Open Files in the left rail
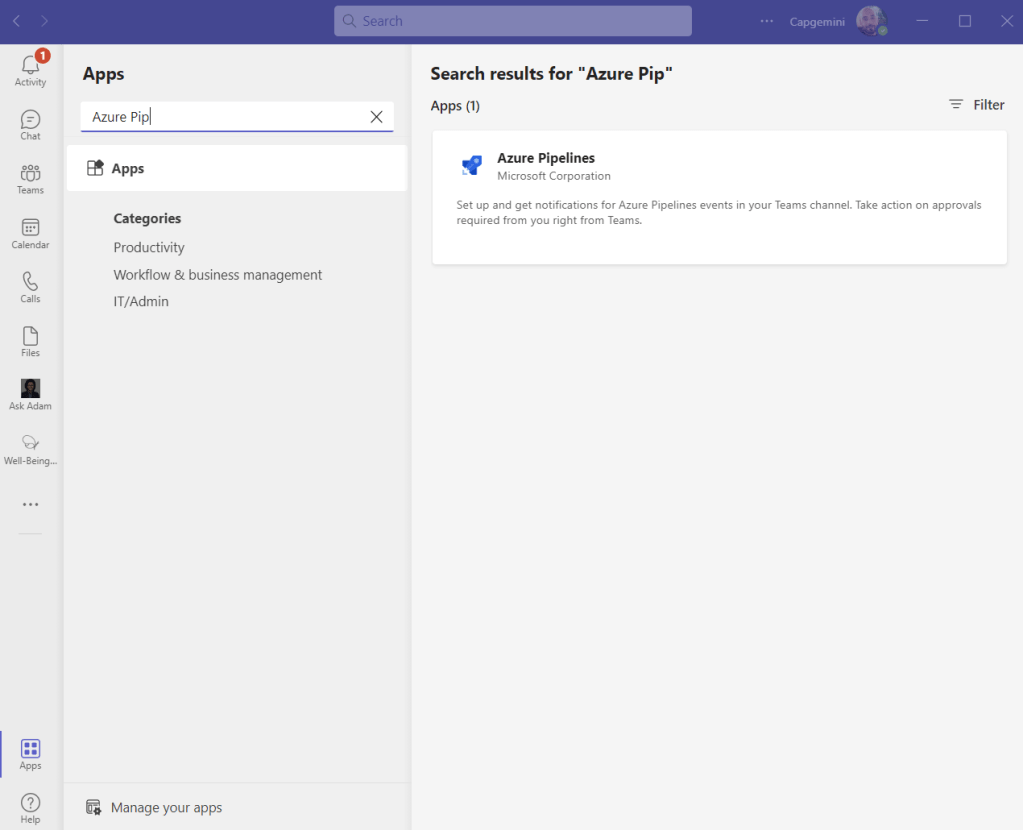The height and width of the screenshot is (830, 1023). [x=30, y=340]
